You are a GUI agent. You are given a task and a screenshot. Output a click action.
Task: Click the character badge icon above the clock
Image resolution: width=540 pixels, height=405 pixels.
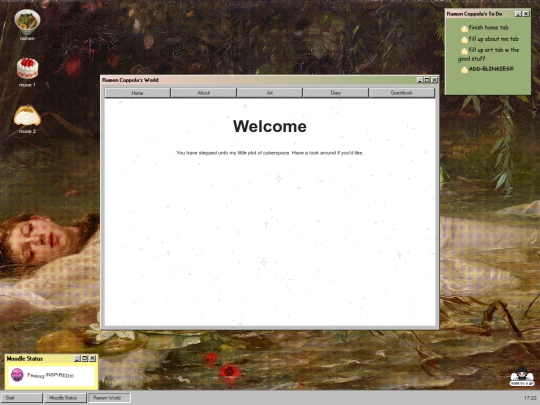[522, 376]
